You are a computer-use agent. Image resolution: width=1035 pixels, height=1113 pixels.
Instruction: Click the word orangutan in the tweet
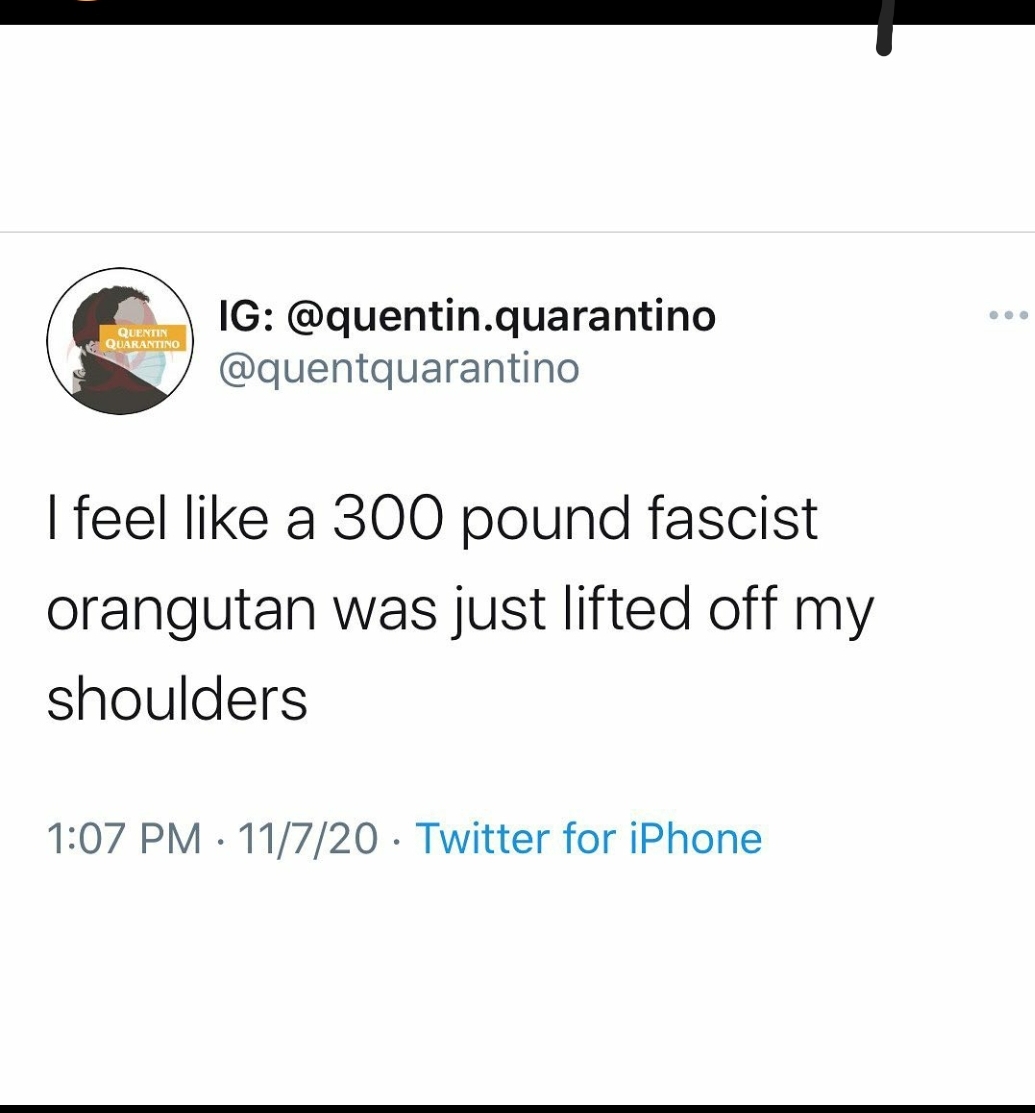pyautogui.click(x=182, y=611)
